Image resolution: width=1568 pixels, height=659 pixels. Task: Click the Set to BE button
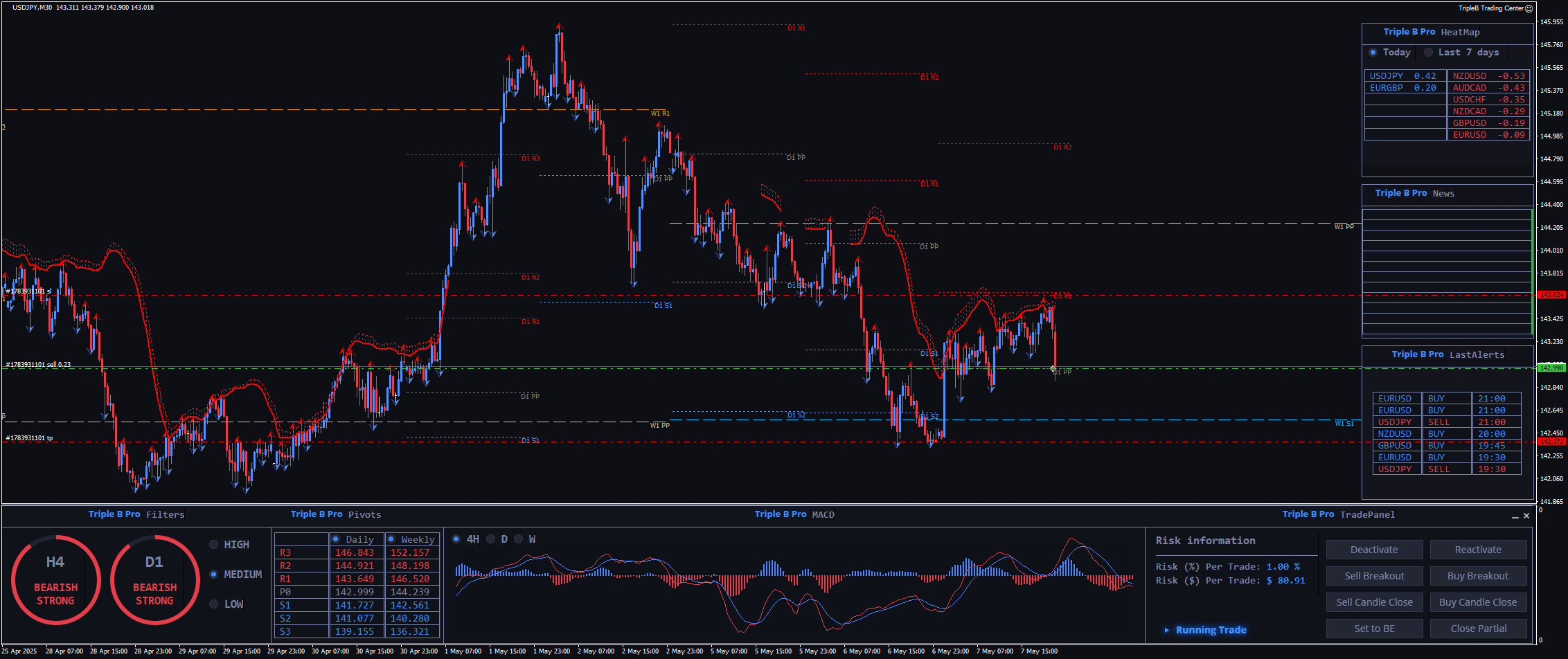click(x=1374, y=629)
